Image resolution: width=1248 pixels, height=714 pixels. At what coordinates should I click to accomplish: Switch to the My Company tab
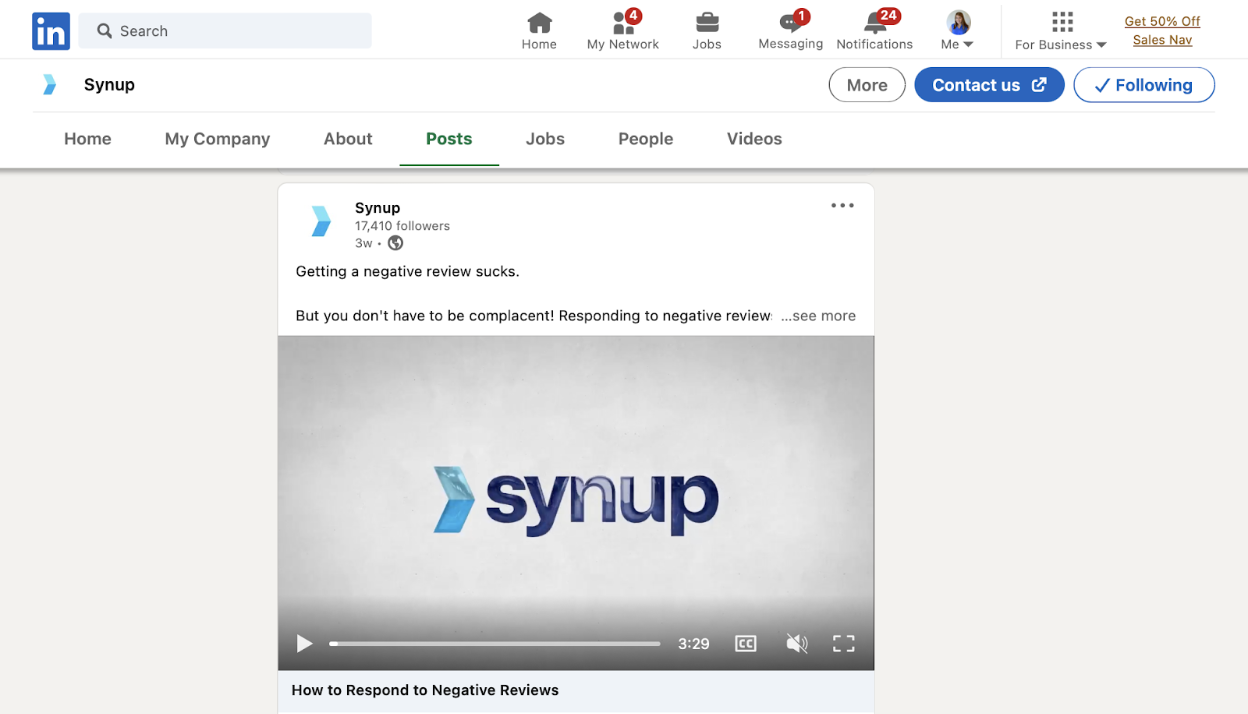pyautogui.click(x=217, y=139)
